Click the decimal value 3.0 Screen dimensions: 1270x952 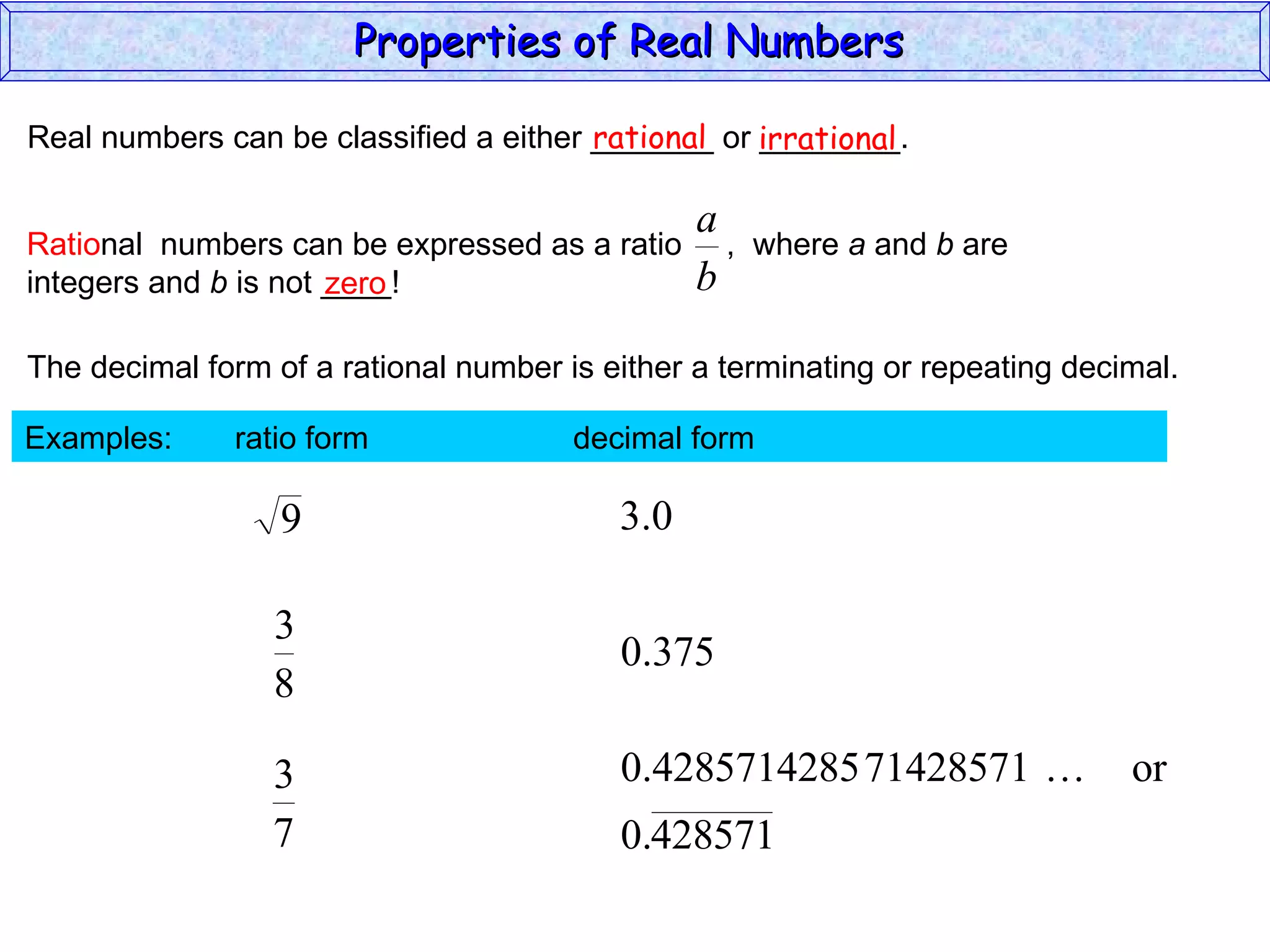pos(646,516)
